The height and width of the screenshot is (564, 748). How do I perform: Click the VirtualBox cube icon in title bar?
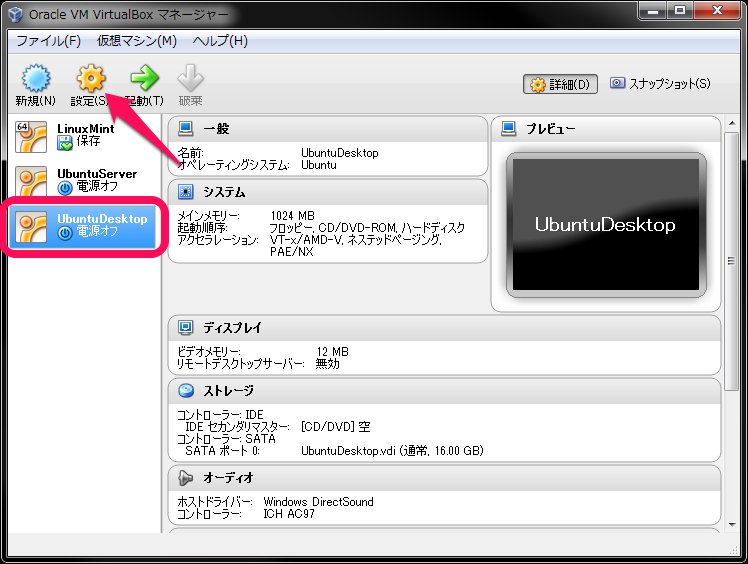click(15, 14)
